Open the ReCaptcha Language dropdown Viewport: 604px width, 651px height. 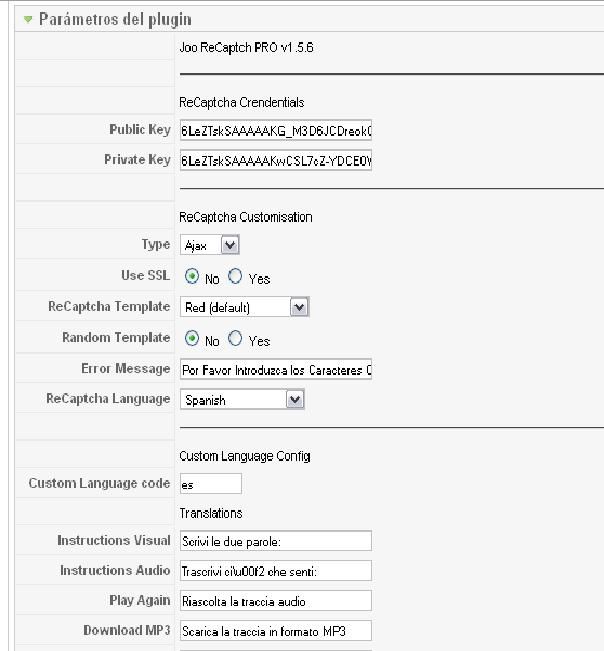pyautogui.click(x=242, y=399)
